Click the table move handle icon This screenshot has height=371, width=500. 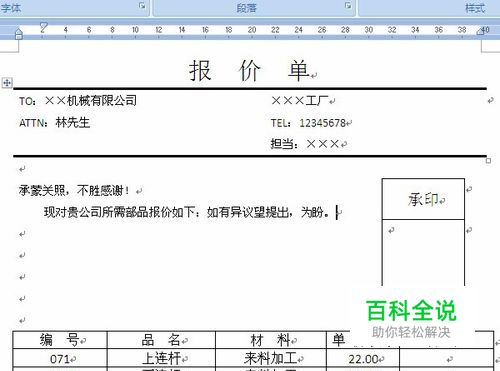(x=7, y=82)
